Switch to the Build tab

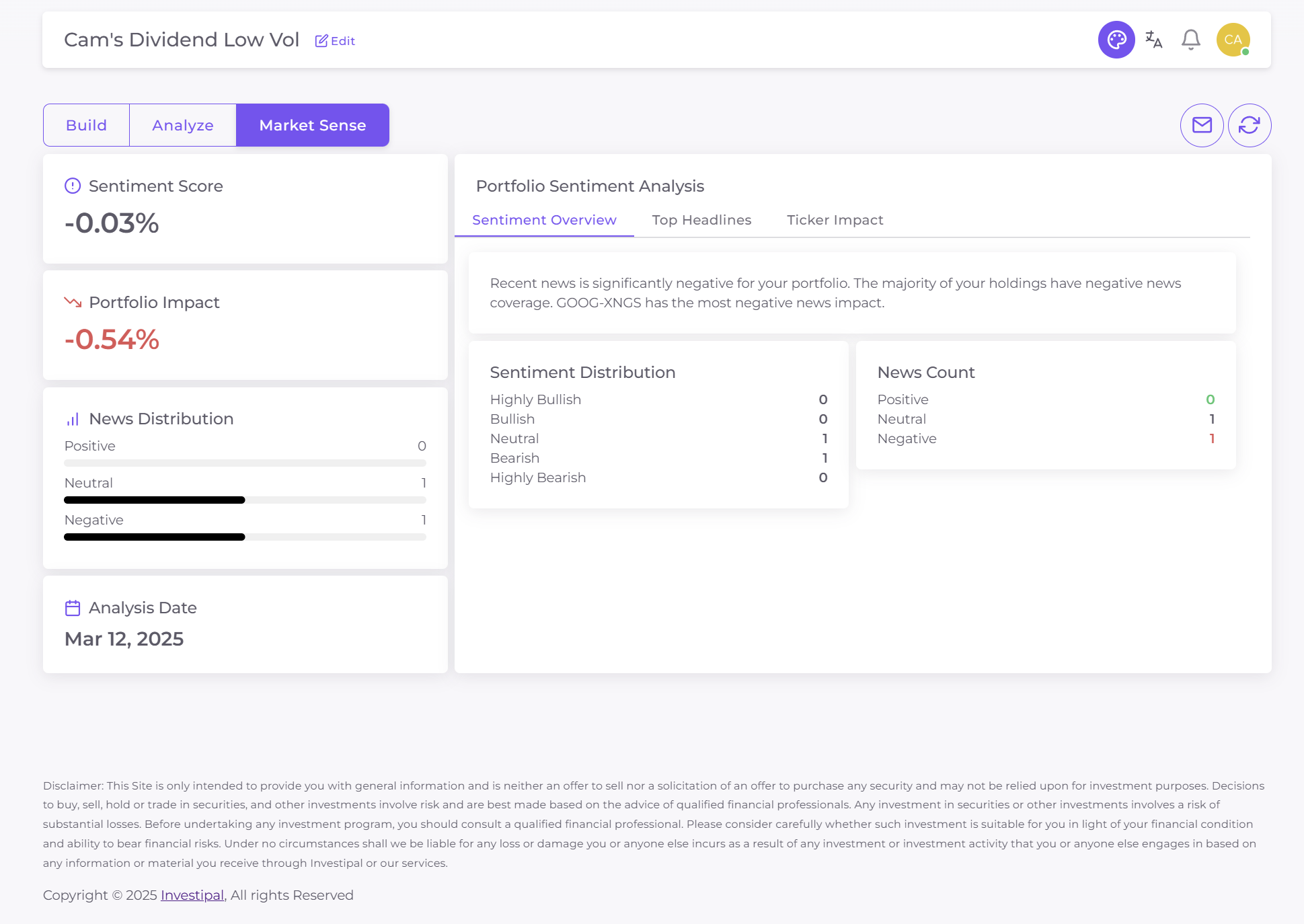(86, 124)
